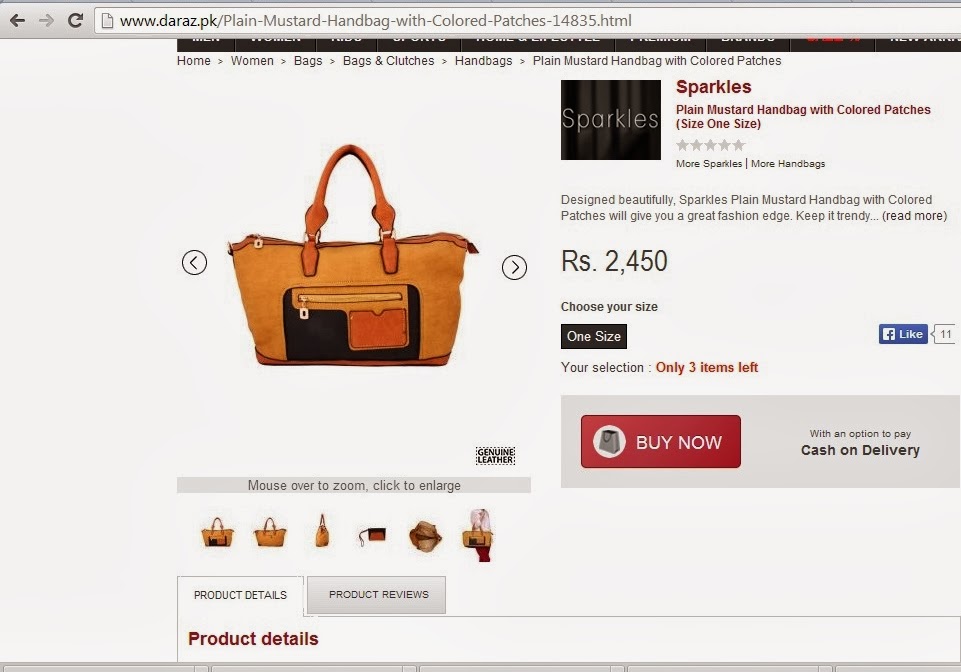Screen dimensions: 961x672
Task: Open the More Handbags link
Action: click(788, 164)
